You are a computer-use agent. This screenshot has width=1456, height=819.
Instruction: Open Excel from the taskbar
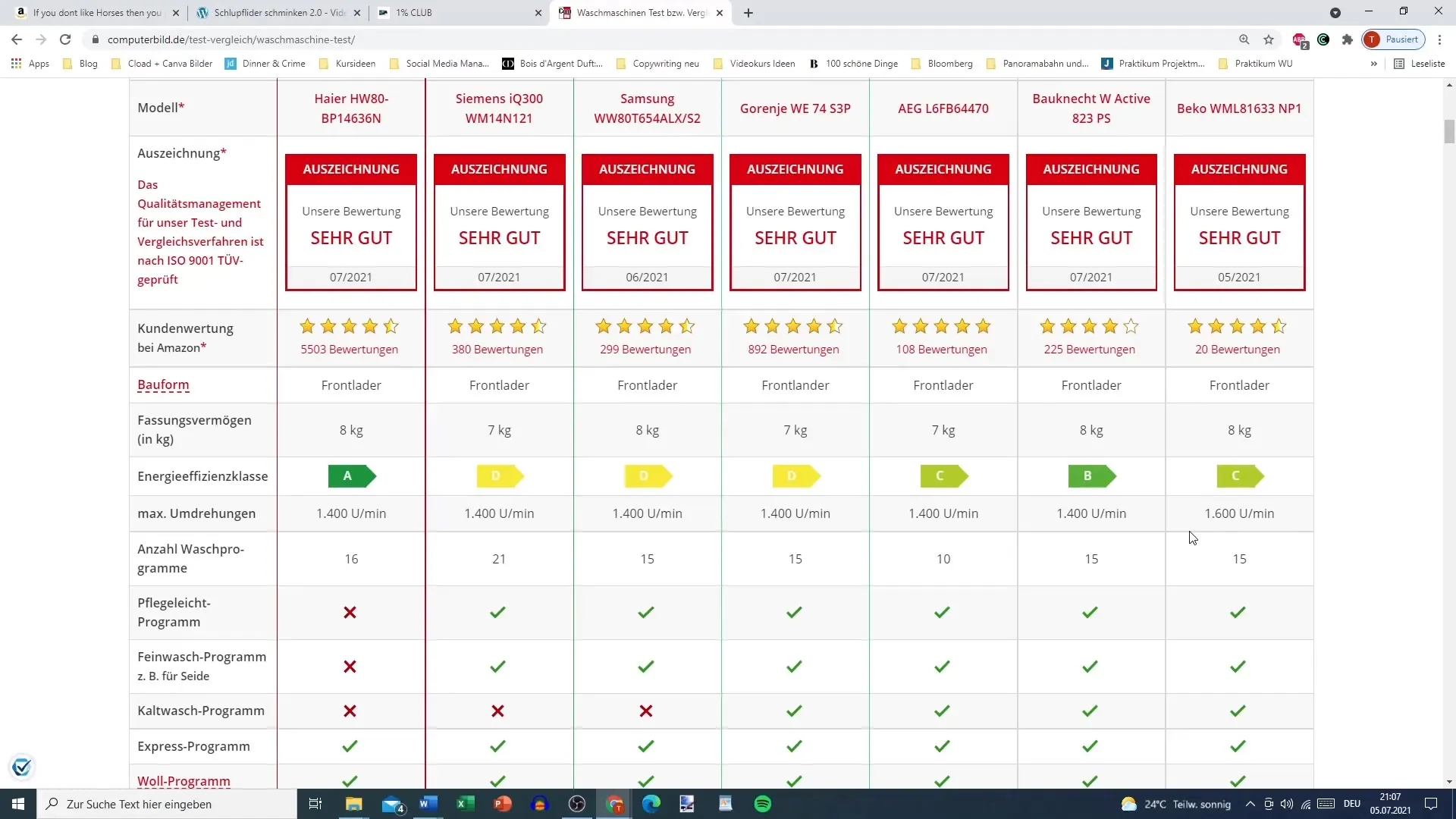tap(466, 804)
